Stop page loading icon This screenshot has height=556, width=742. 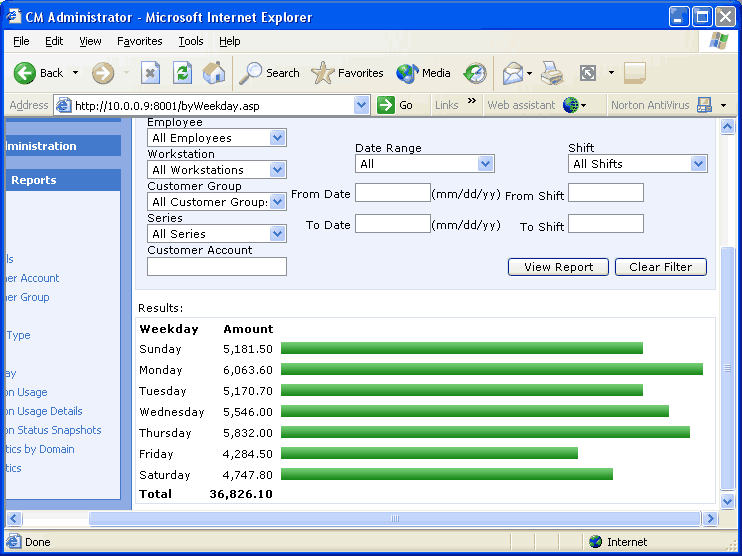point(150,73)
